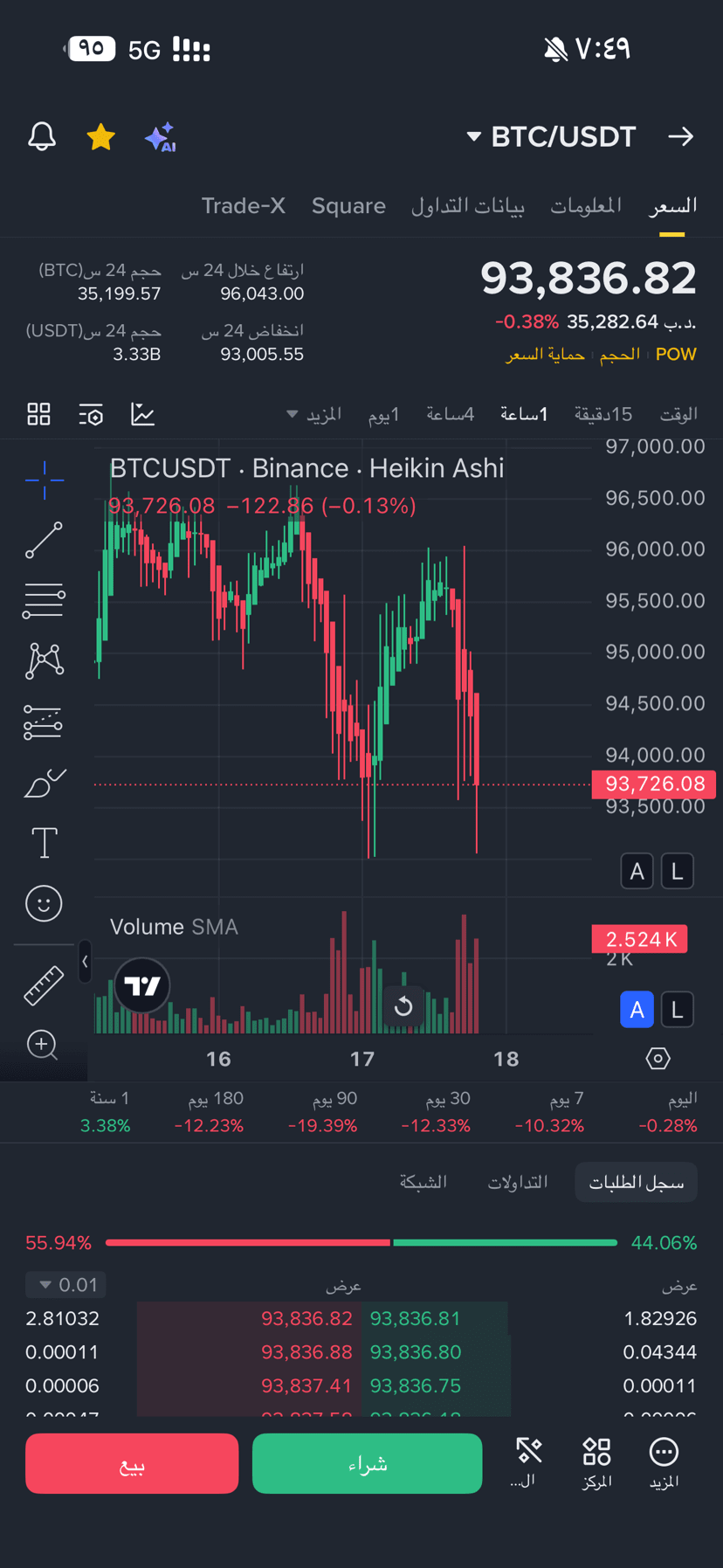Pick the ruler measurement tool
Viewport: 723px width, 1568px height.
click(x=44, y=985)
